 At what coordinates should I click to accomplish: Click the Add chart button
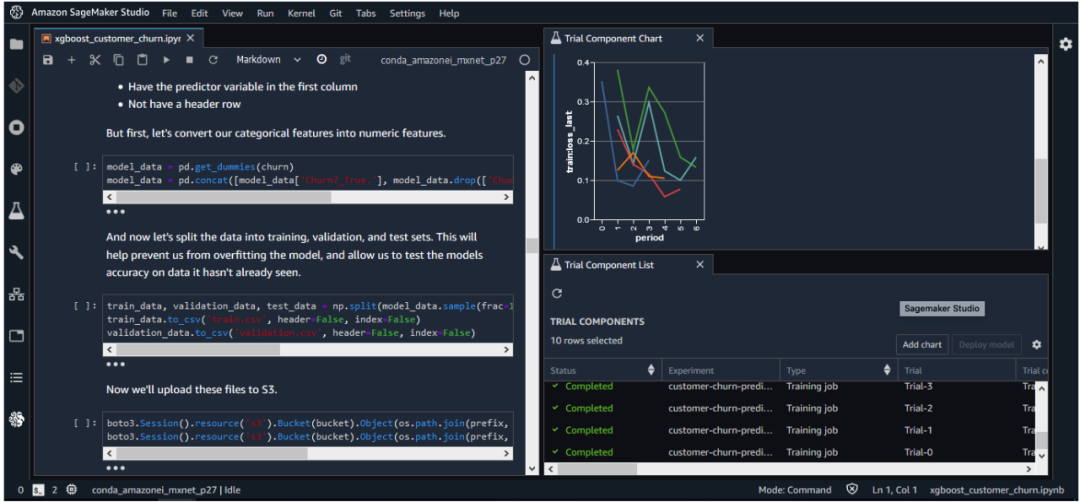coord(922,344)
